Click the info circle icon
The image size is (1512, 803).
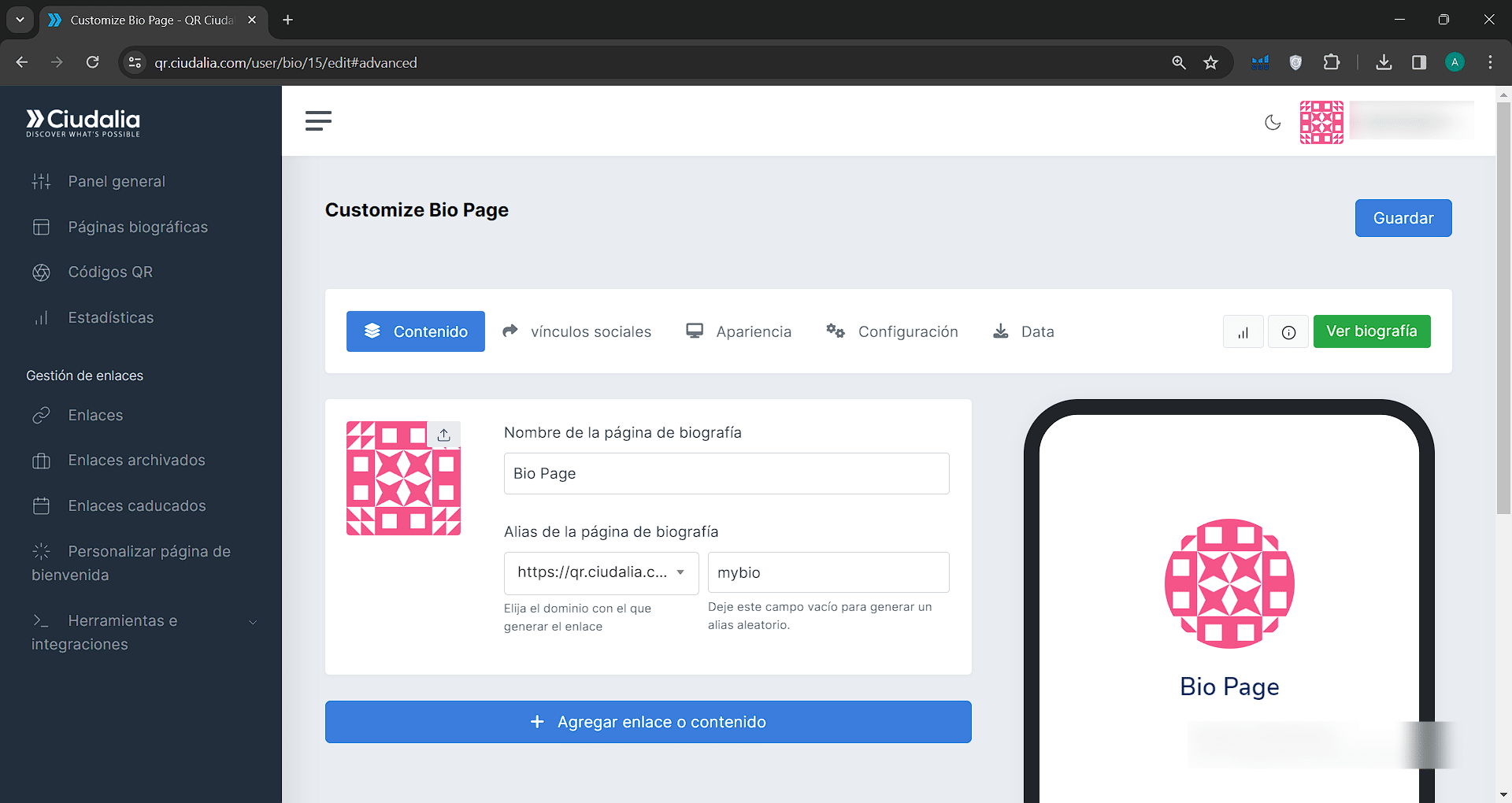[x=1288, y=332]
